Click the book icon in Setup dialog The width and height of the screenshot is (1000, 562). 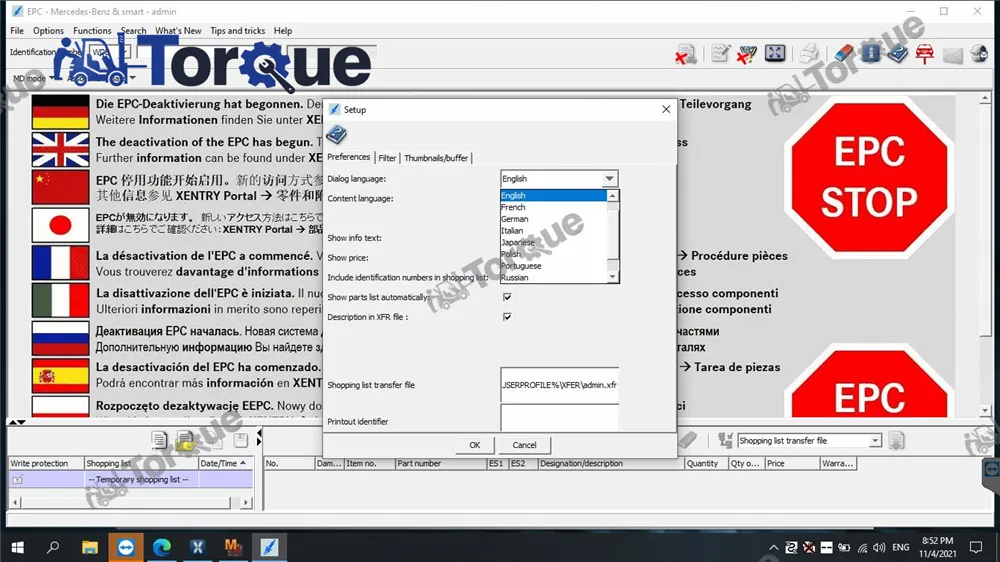tap(336, 135)
